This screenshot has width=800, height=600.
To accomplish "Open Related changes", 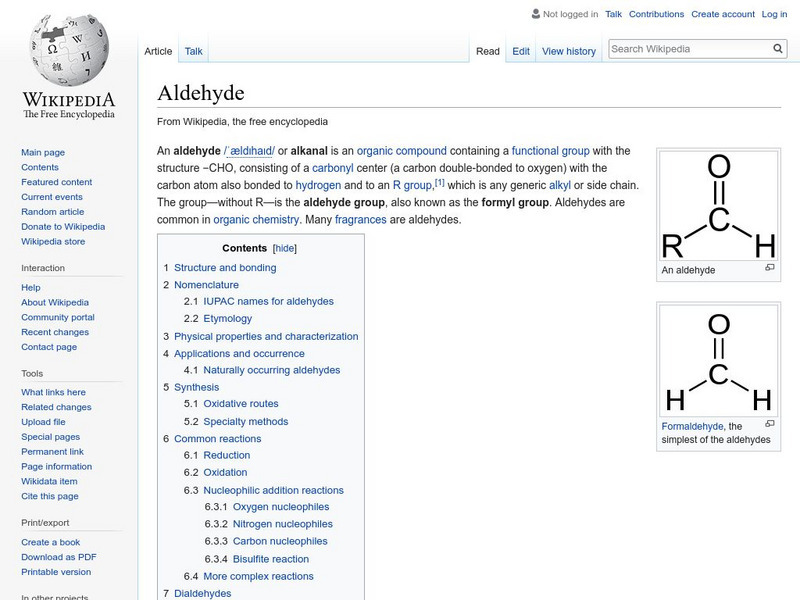I will click(56, 407).
